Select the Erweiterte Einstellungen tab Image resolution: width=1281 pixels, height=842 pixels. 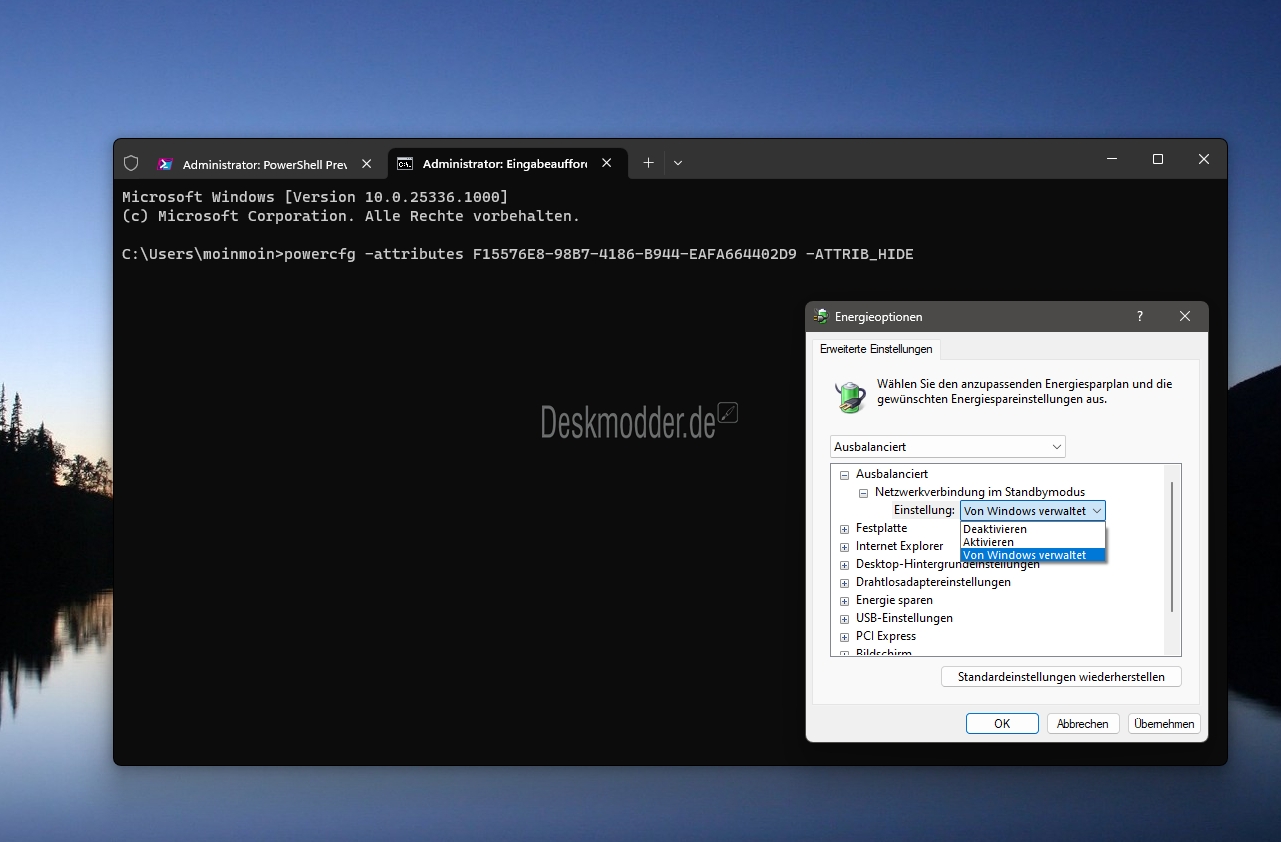pyautogui.click(x=876, y=349)
